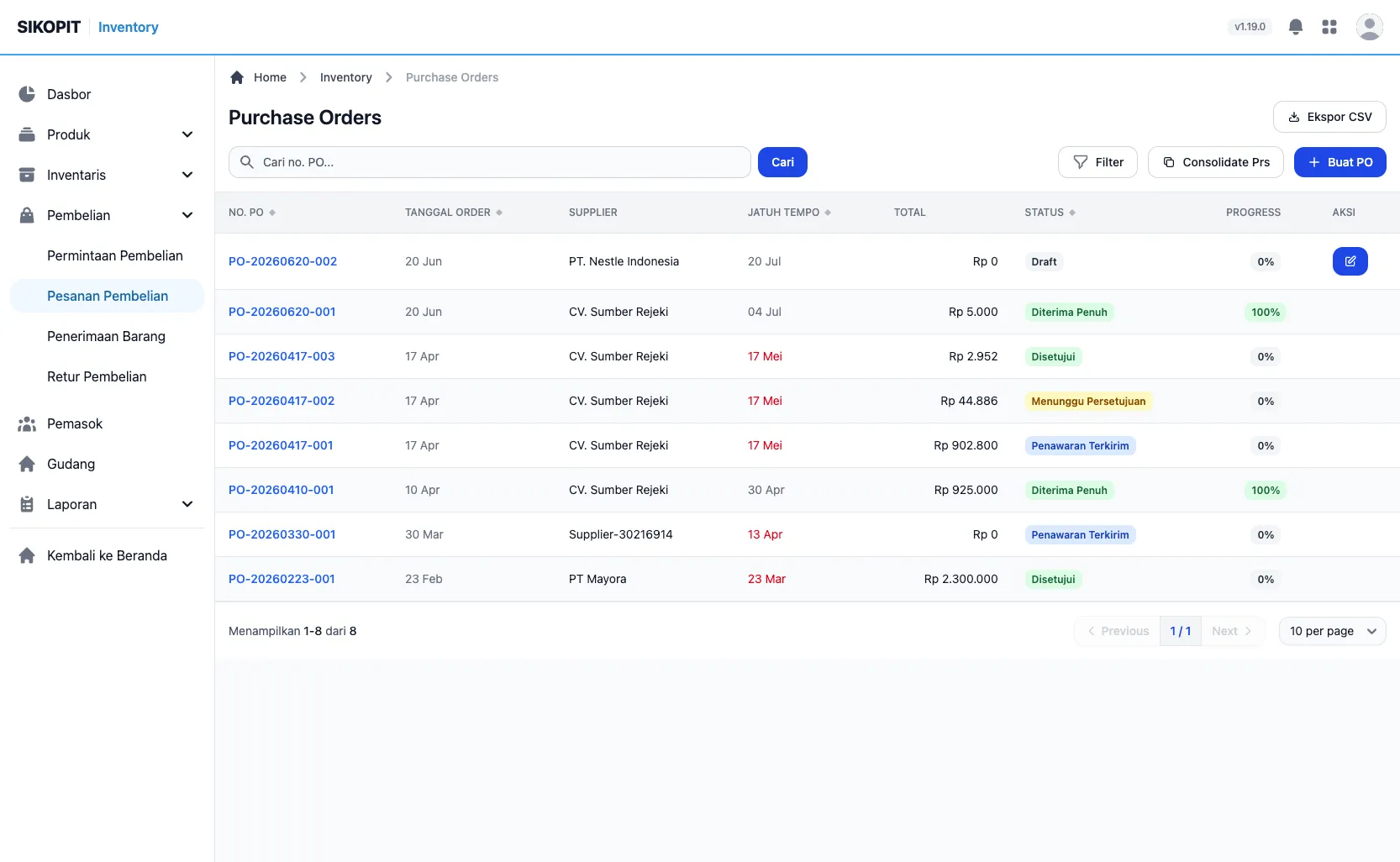The width and height of the screenshot is (1400, 862).
Task: Sort by Jatuh Tempo column
Action: (789, 213)
